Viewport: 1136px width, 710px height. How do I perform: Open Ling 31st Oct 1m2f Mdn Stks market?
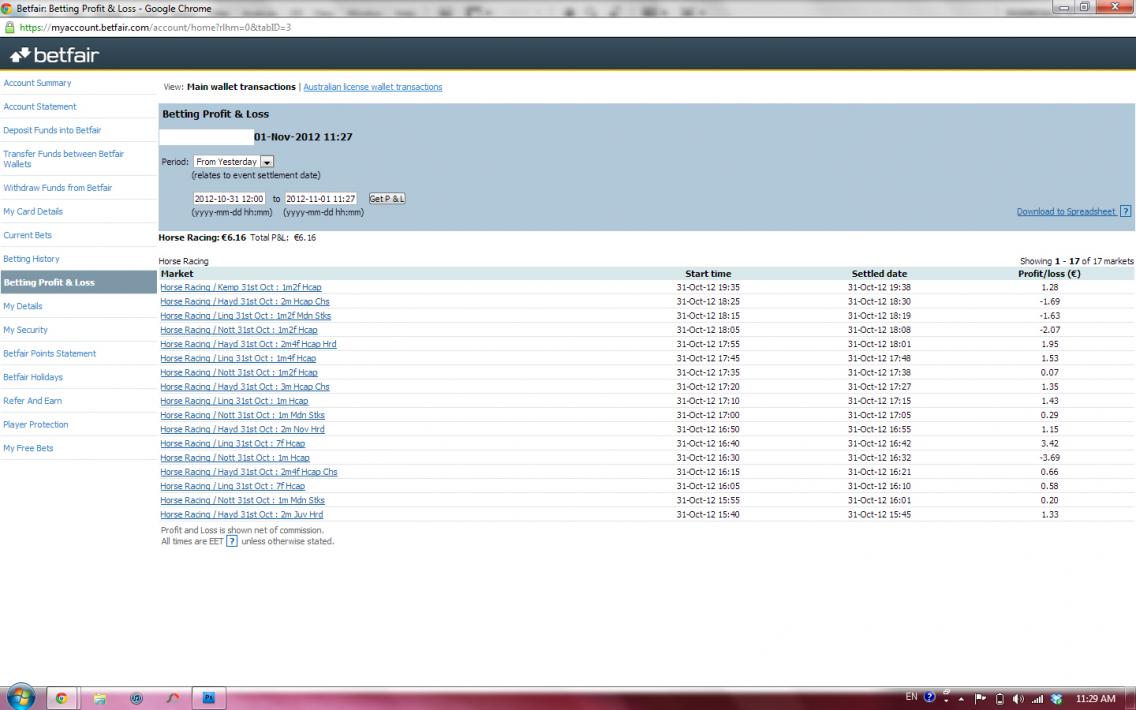246,316
